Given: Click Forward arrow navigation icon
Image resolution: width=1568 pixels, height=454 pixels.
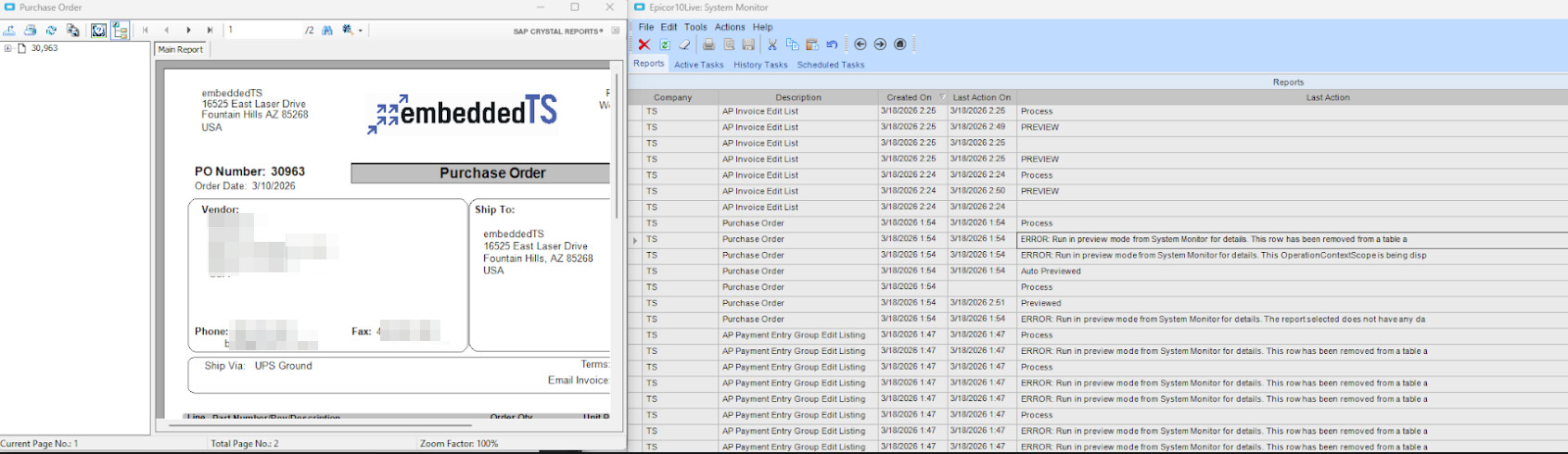Looking at the screenshot, I should 880,44.
